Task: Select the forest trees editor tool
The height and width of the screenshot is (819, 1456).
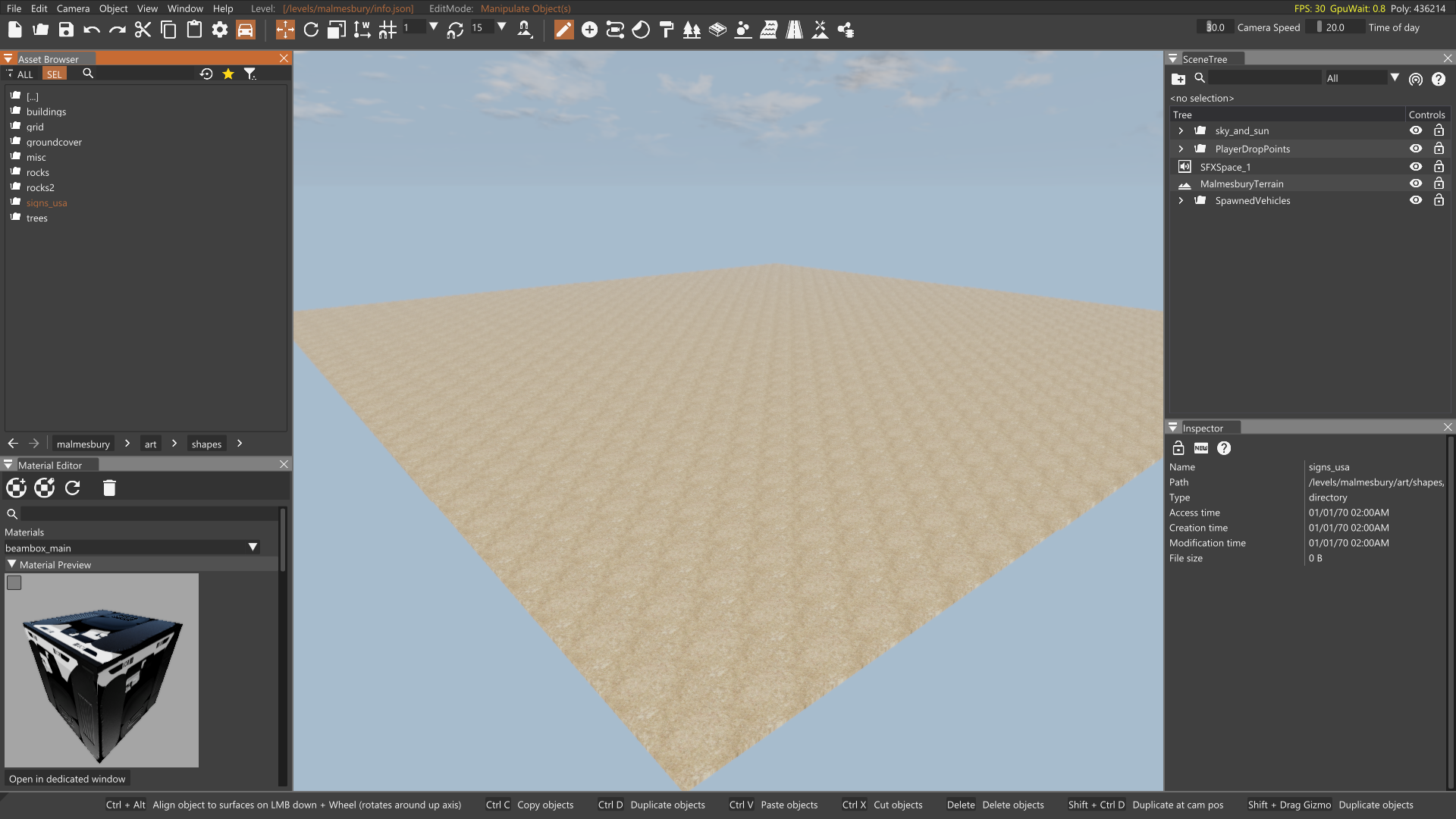Action: (692, 30)
